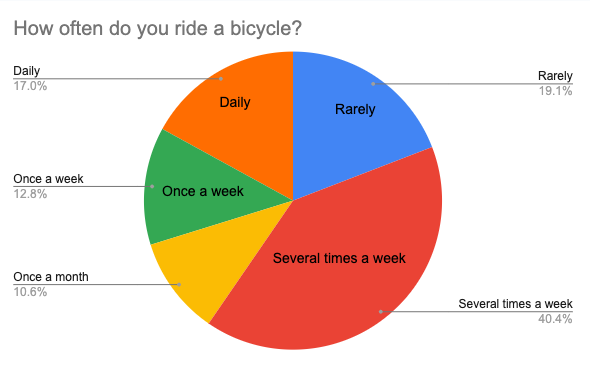Click the Once a week text inside the green slice
The width and height of the screenshot is (590, 365).
coord(203,191)
